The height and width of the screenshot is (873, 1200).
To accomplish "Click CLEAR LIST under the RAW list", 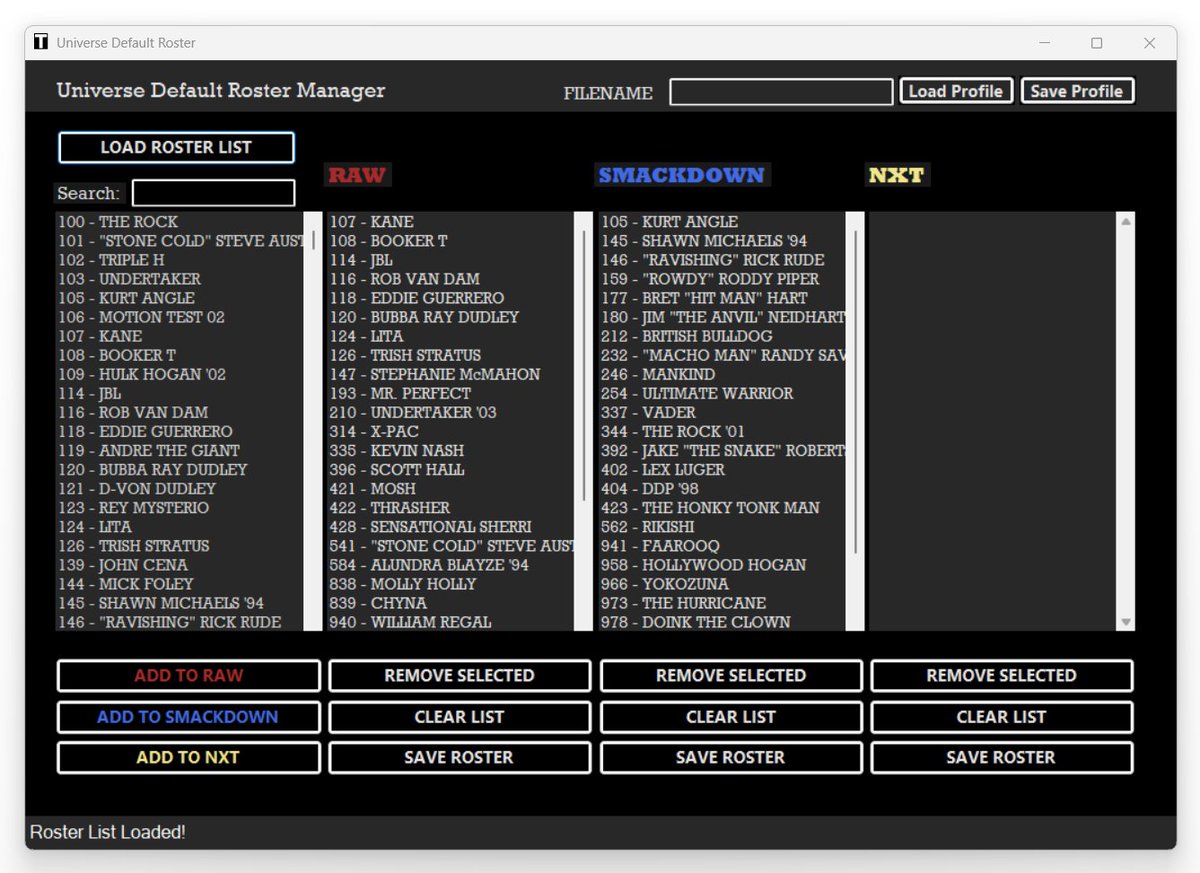I will click(x=459, y=716).
